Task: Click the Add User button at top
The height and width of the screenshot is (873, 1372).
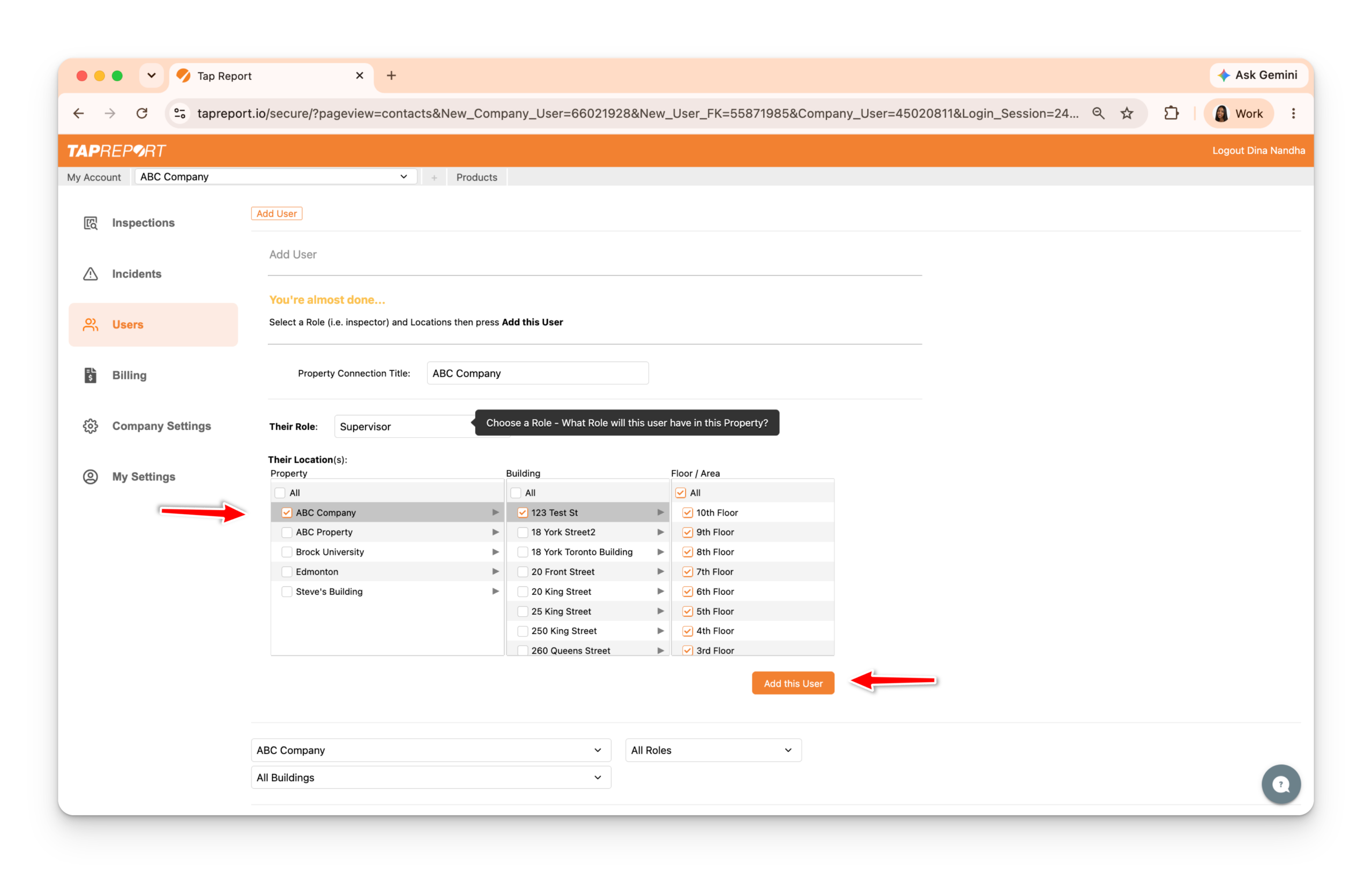Action: 277,214
